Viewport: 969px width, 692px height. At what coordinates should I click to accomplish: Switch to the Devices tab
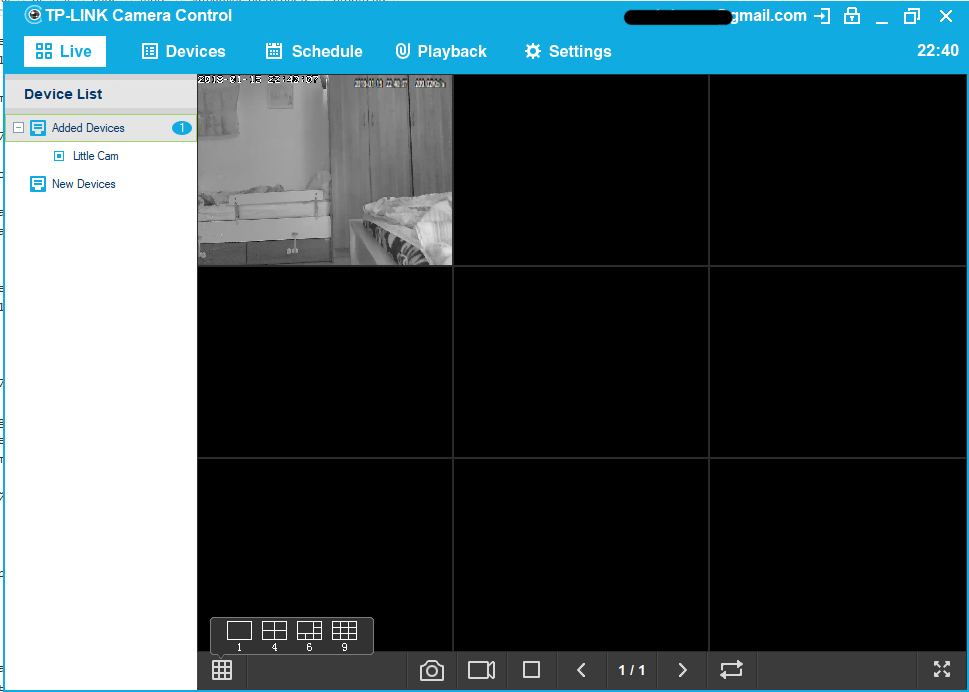(184, 52)
